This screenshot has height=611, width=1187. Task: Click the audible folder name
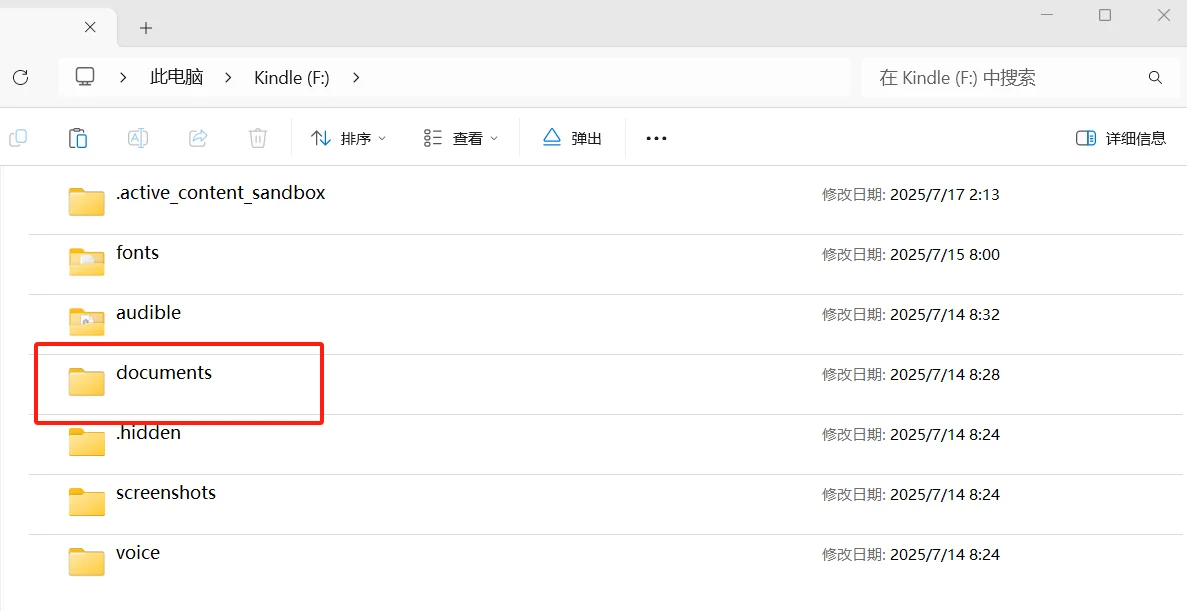click(148, 313)
